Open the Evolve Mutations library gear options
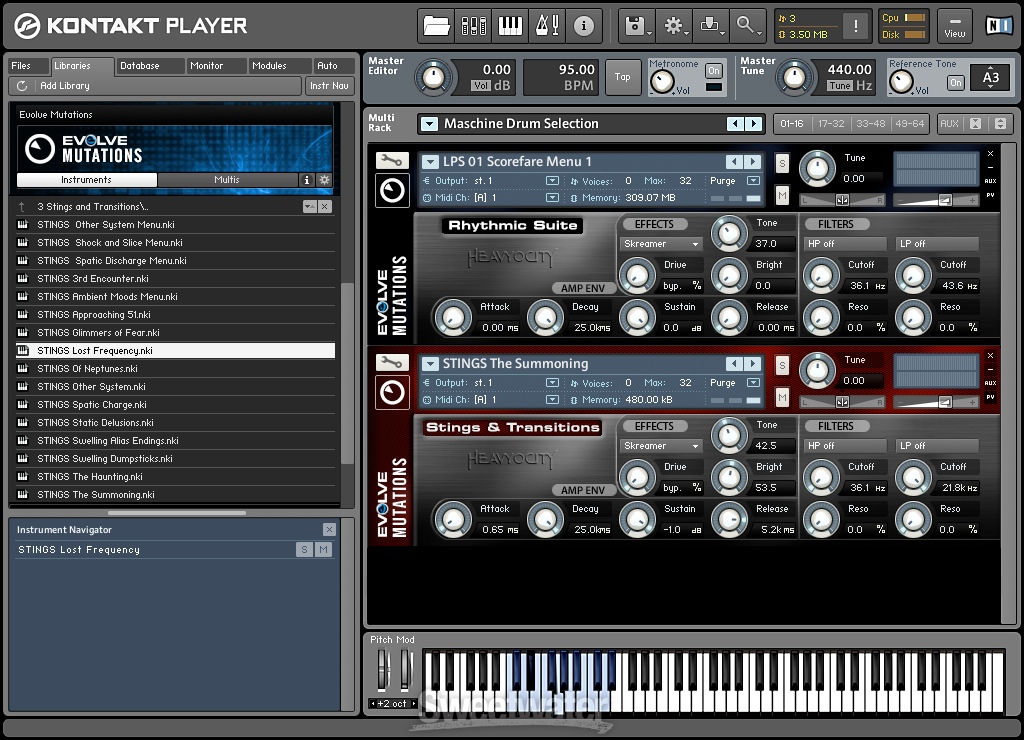The height and width of the screenshot is (740, 1024). [325, 180]
